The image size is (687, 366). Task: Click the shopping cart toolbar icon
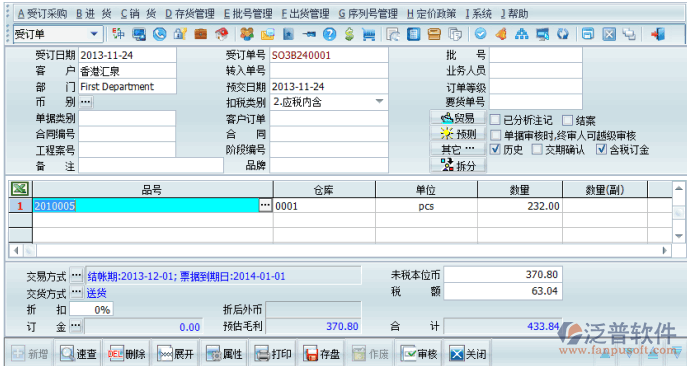click(369, 34)
